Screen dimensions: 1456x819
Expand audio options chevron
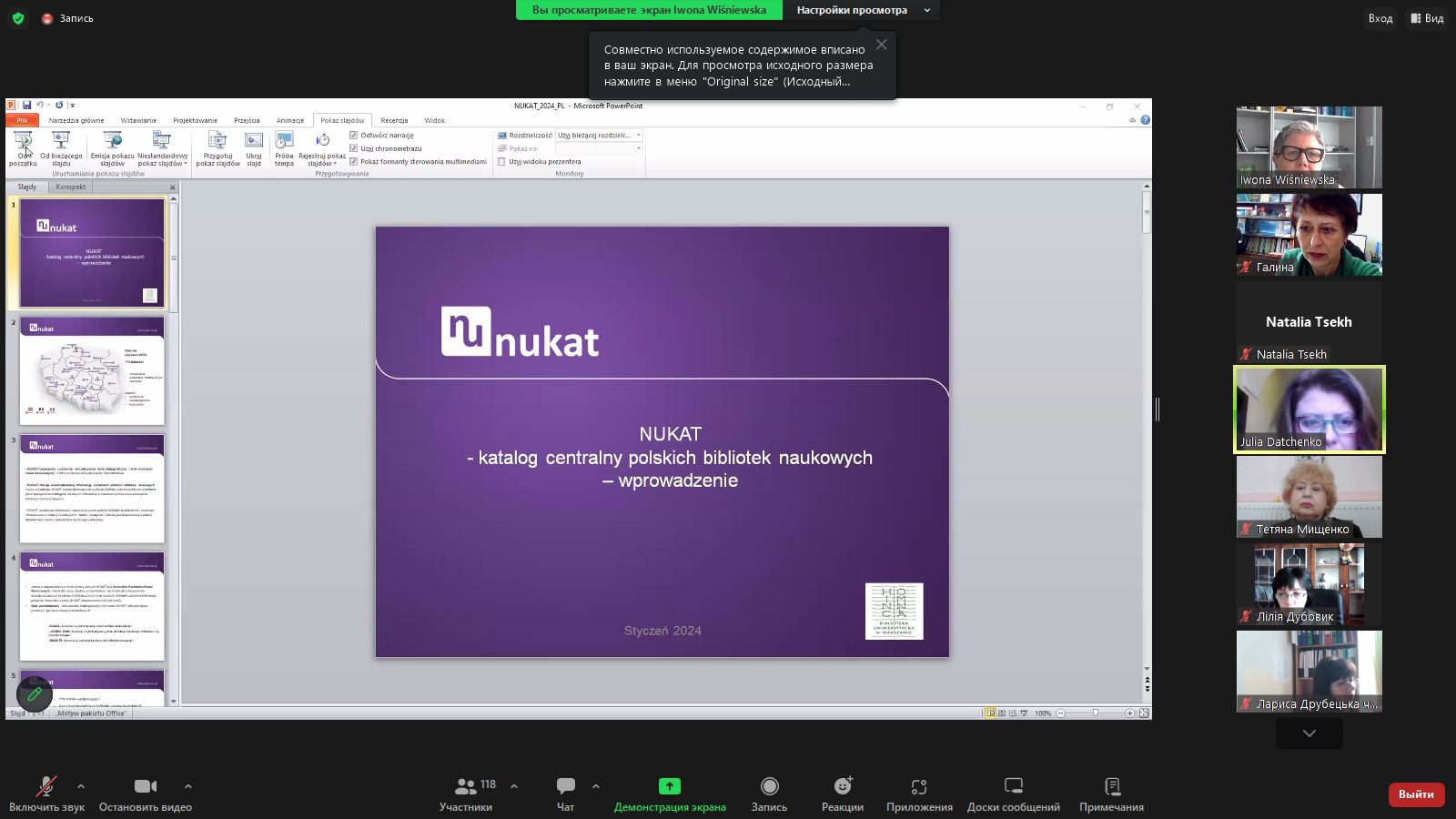point(81,786)
